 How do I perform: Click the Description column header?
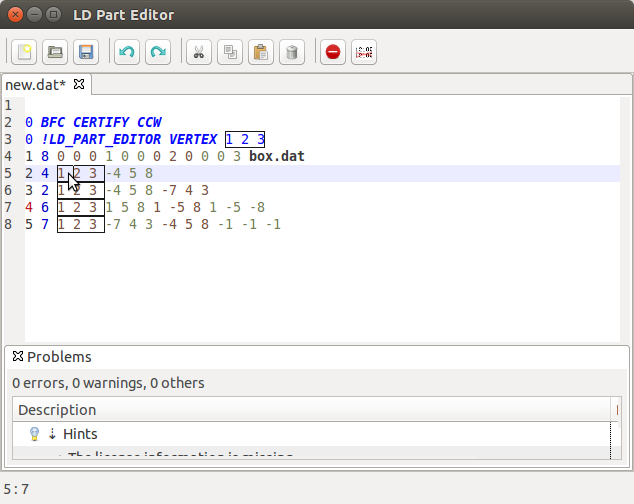[x=57, y=410]
